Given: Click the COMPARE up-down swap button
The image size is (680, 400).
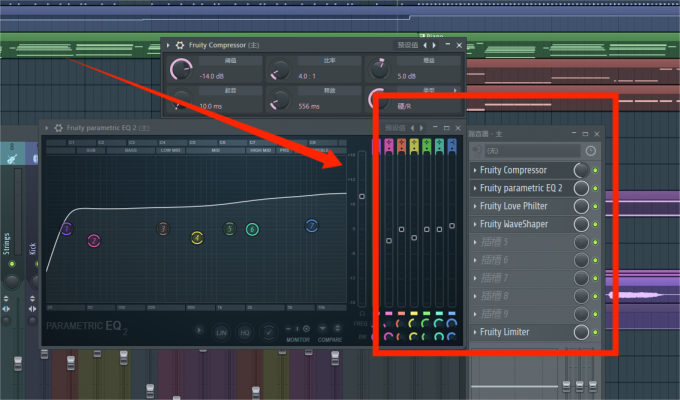Looking at the screenshot, I should coord(337,328).
